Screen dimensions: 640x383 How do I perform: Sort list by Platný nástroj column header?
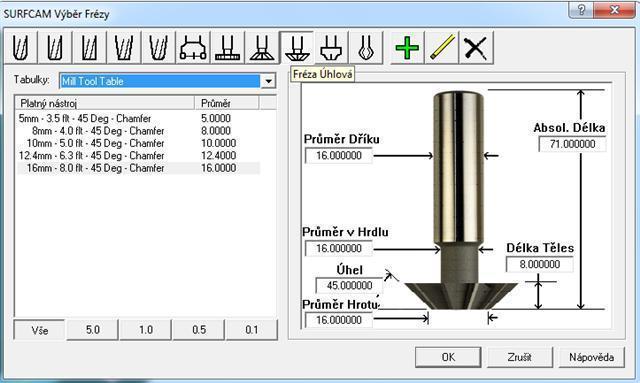[x=105, y=103]
